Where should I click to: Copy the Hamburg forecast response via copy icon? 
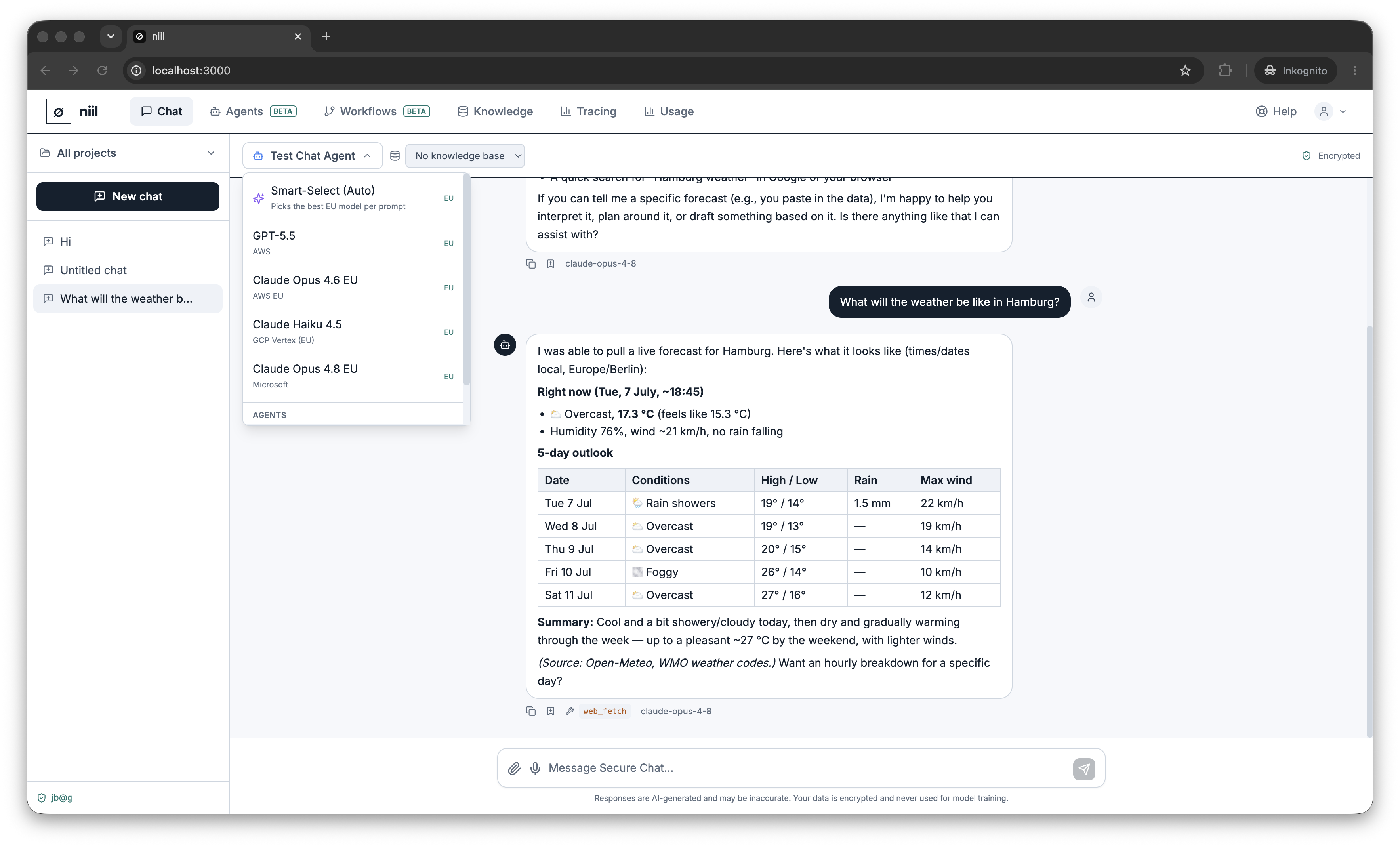tap(531, 711)
